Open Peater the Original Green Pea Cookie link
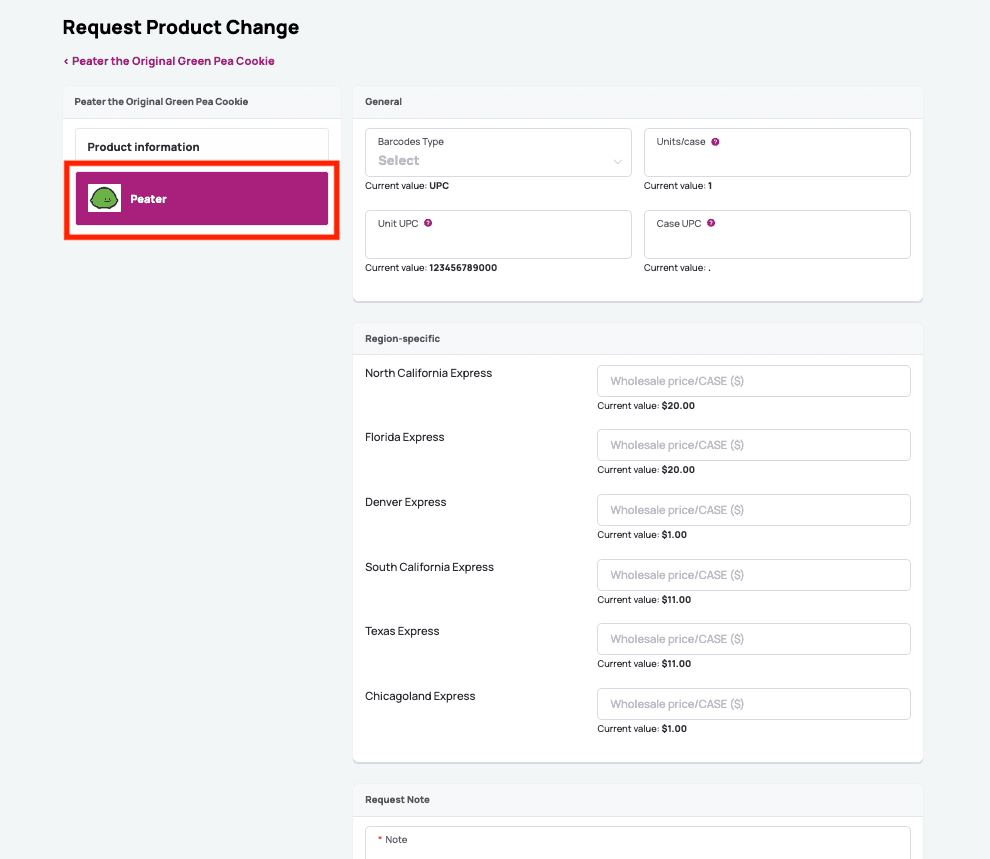 coord(172,60)
